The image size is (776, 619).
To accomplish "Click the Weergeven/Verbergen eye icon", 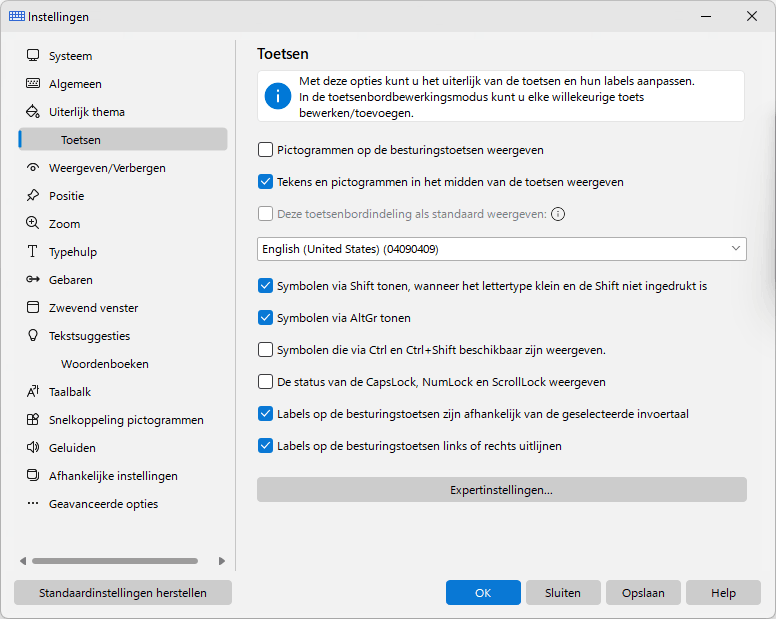I will tap(33, 167).
